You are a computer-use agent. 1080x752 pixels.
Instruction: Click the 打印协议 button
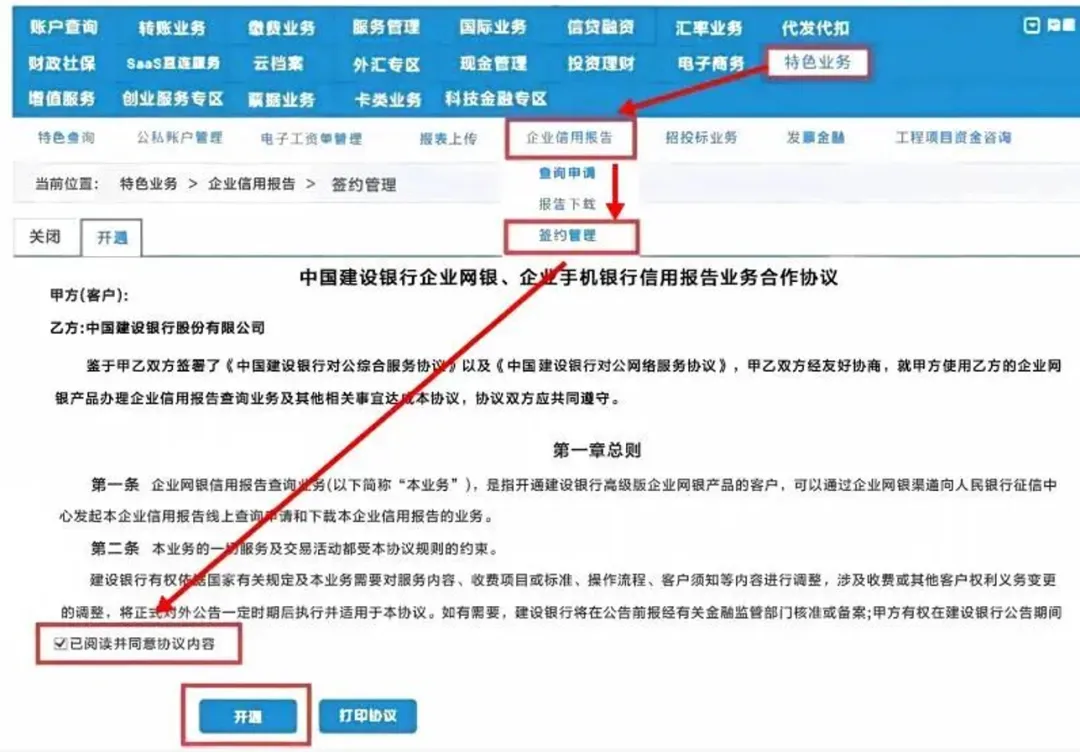point(368,716)
